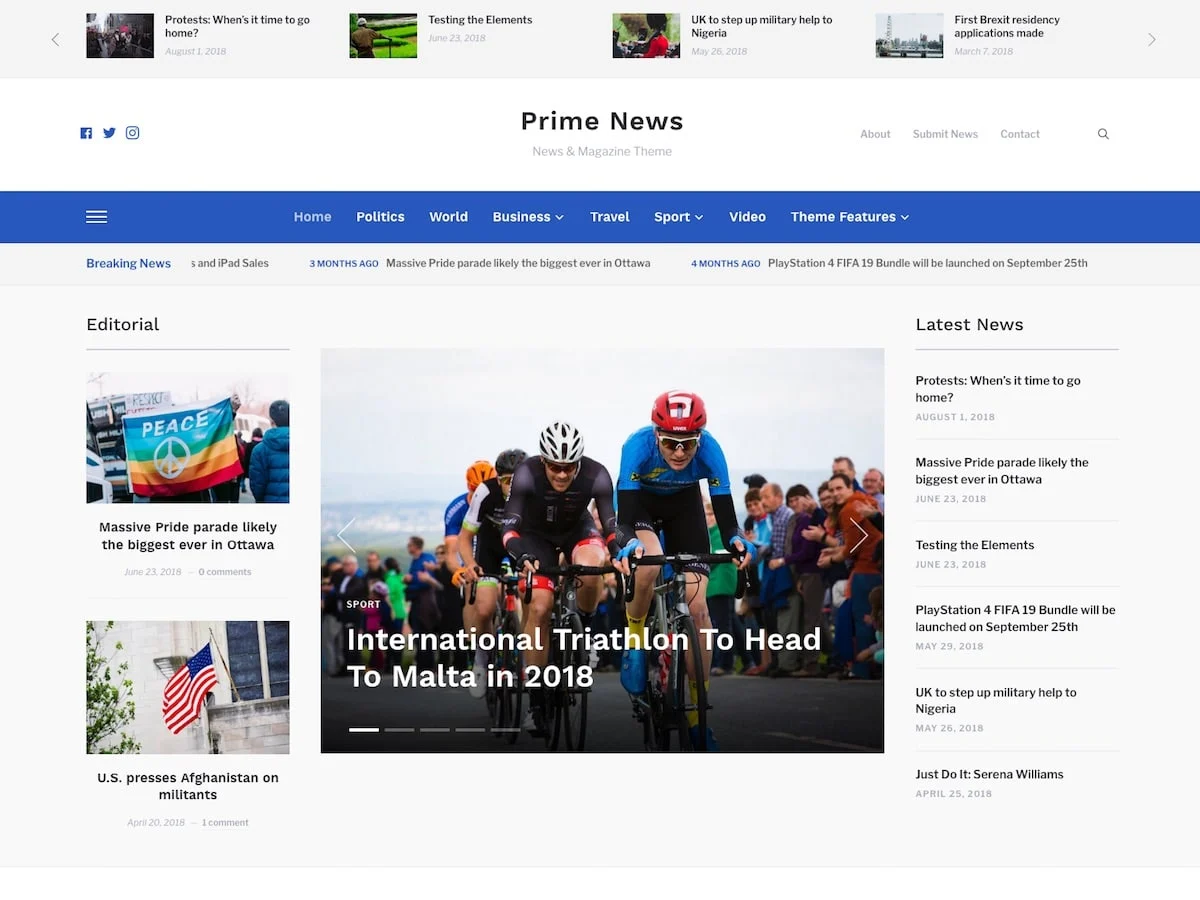Open the Travel menu item
This screenshot has height=900, width=1200.
click(610, 217)
